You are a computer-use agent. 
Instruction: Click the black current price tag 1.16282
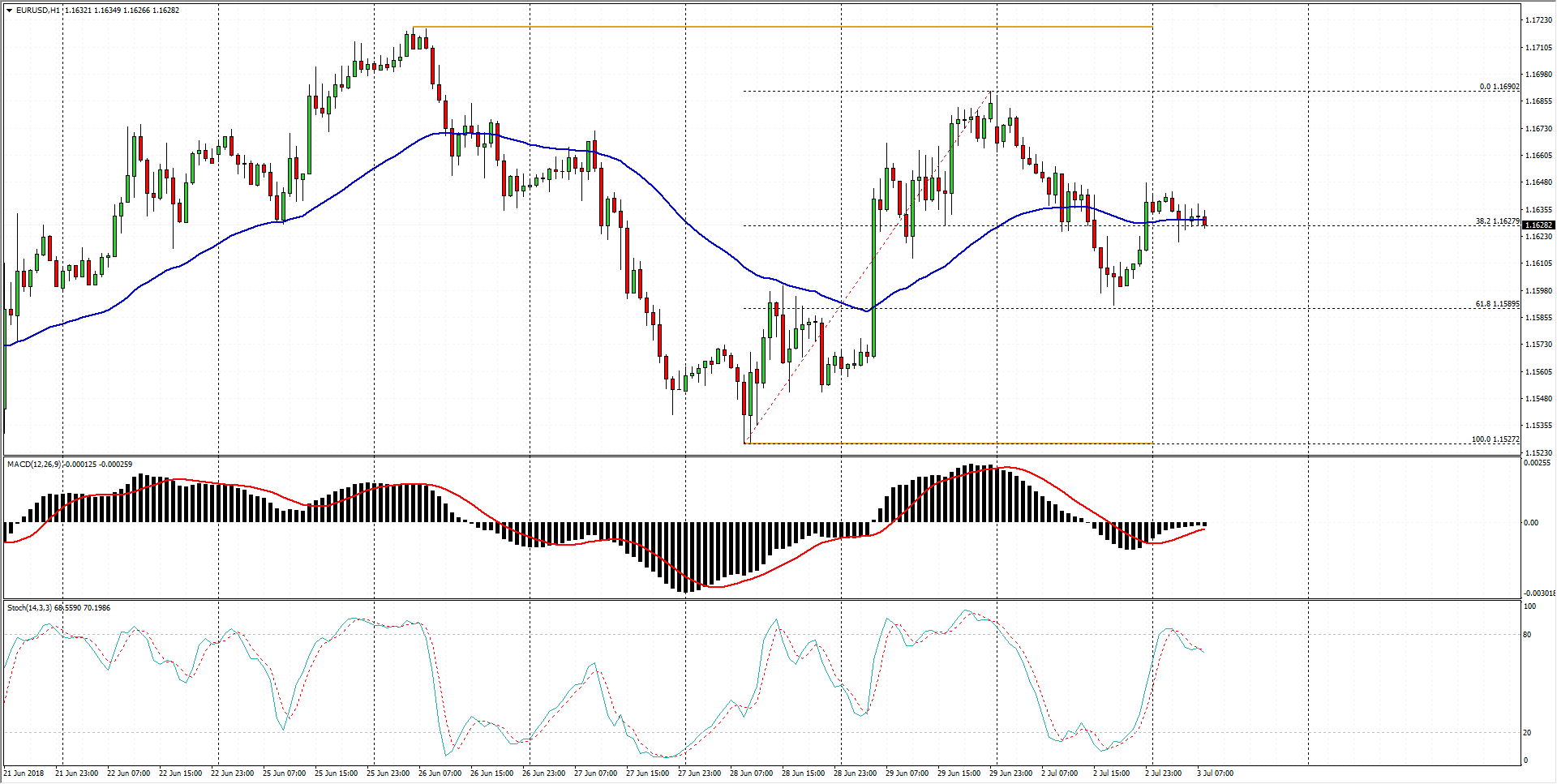click(x=1538, y=225)
